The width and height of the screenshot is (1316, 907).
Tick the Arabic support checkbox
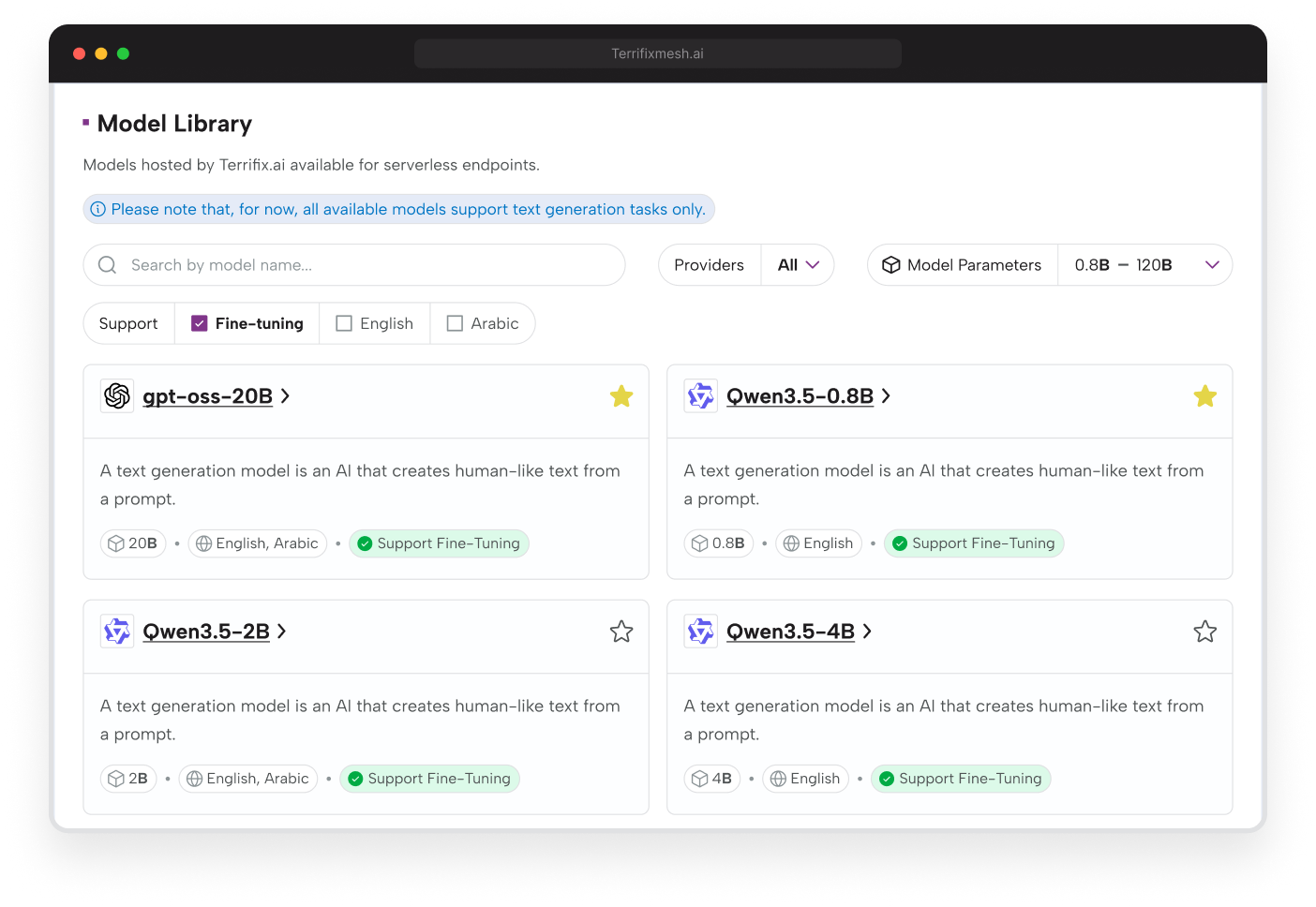click(x=455, y=323)
